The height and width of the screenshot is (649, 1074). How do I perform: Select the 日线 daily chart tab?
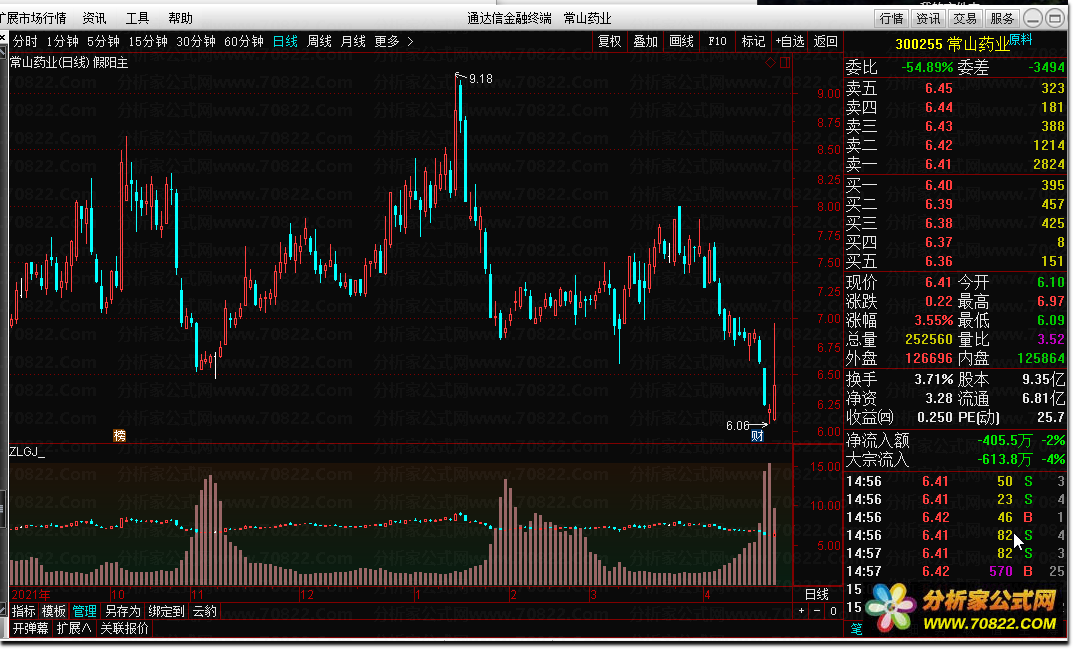pos(285,42)
